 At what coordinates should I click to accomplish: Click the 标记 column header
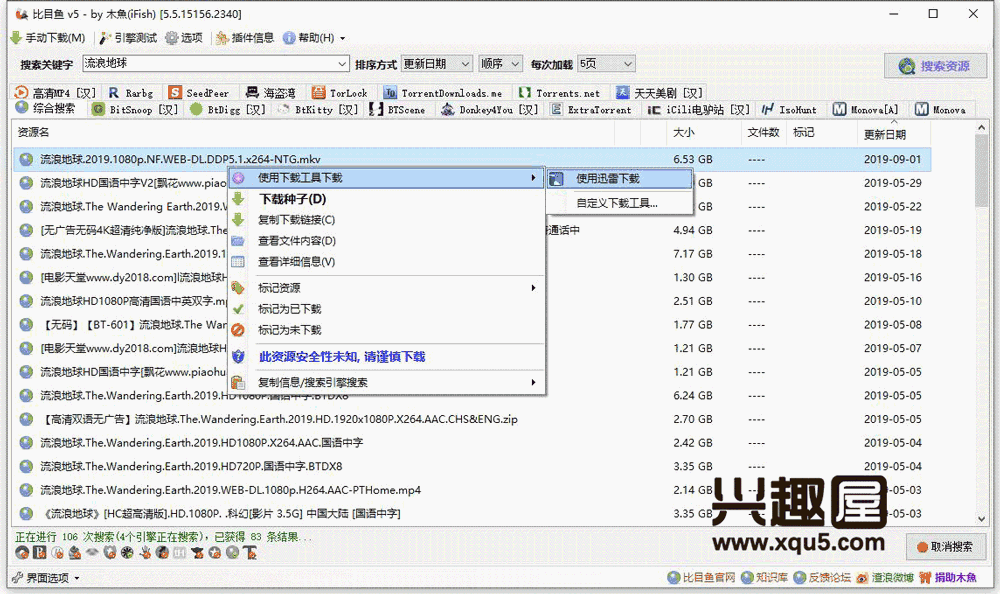pyautogui.click(x=821, y=133)
